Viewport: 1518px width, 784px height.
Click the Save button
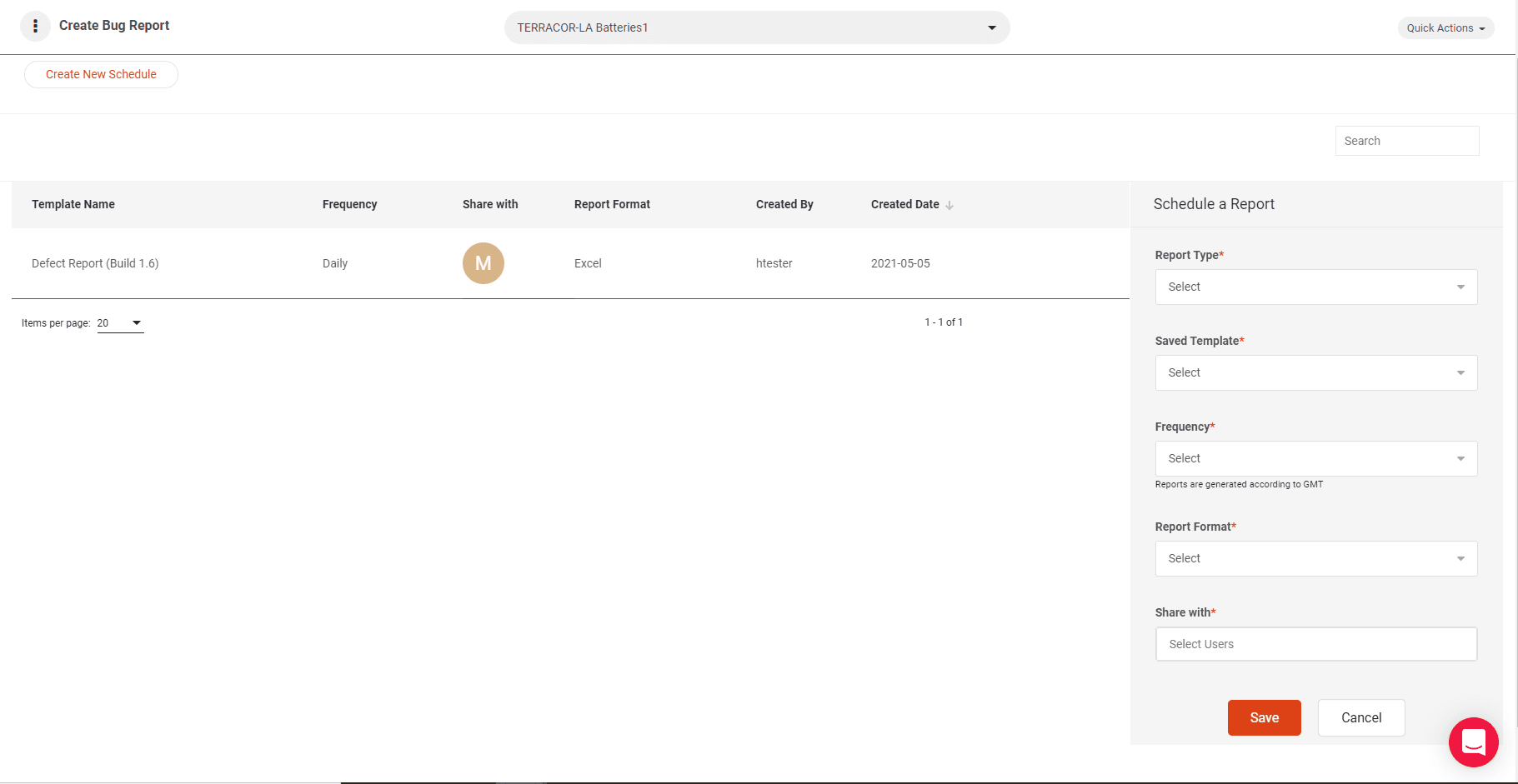coord(1264,717)
